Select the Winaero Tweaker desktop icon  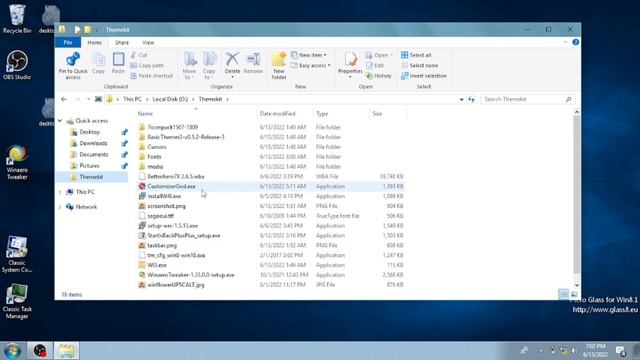click(17, 162)
